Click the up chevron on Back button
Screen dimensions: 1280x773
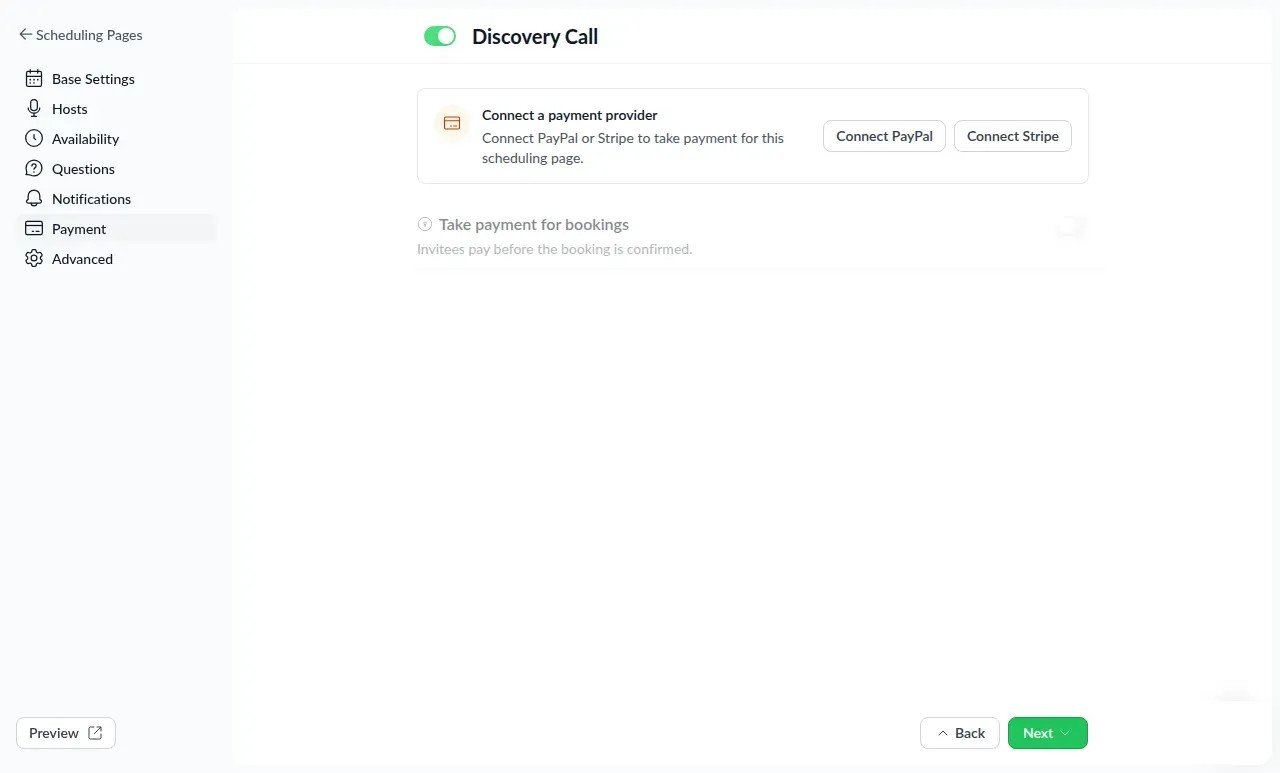(942, 733)
